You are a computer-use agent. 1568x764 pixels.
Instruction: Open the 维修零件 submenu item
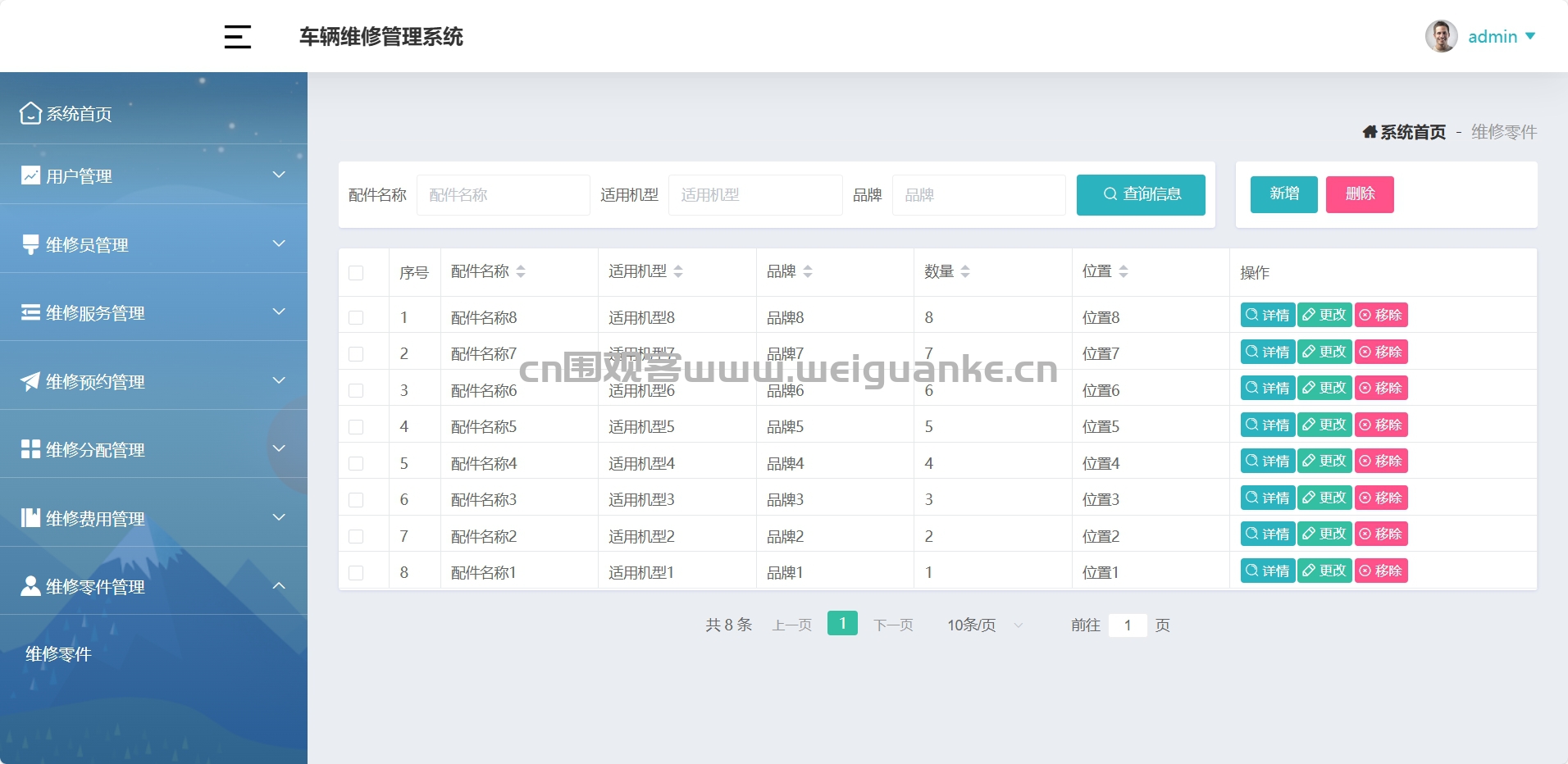tap(58, 653)
